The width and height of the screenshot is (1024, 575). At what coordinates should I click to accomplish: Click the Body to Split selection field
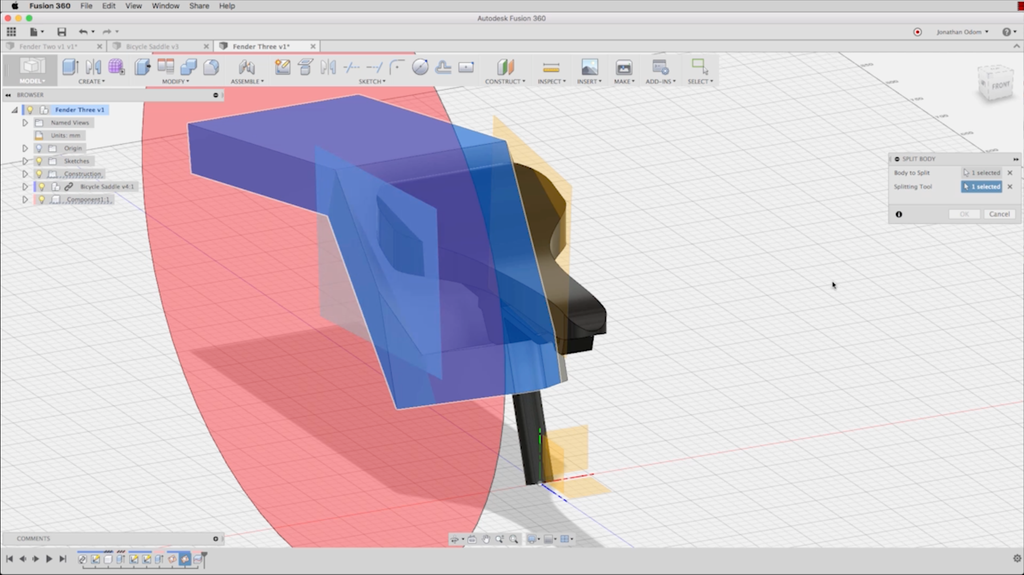pyautogui.click(x=980, y=173)
